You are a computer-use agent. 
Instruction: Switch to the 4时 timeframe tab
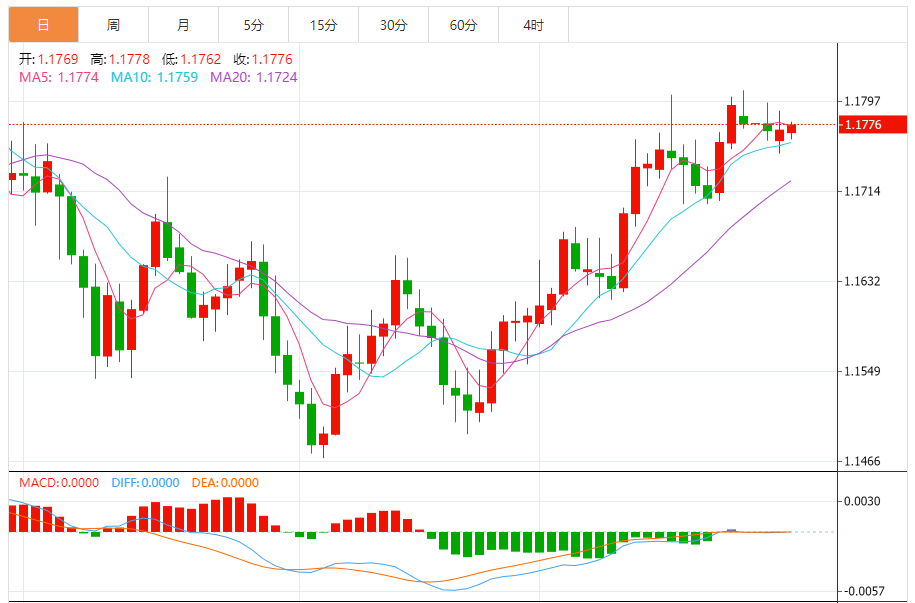tap(533, 25)
